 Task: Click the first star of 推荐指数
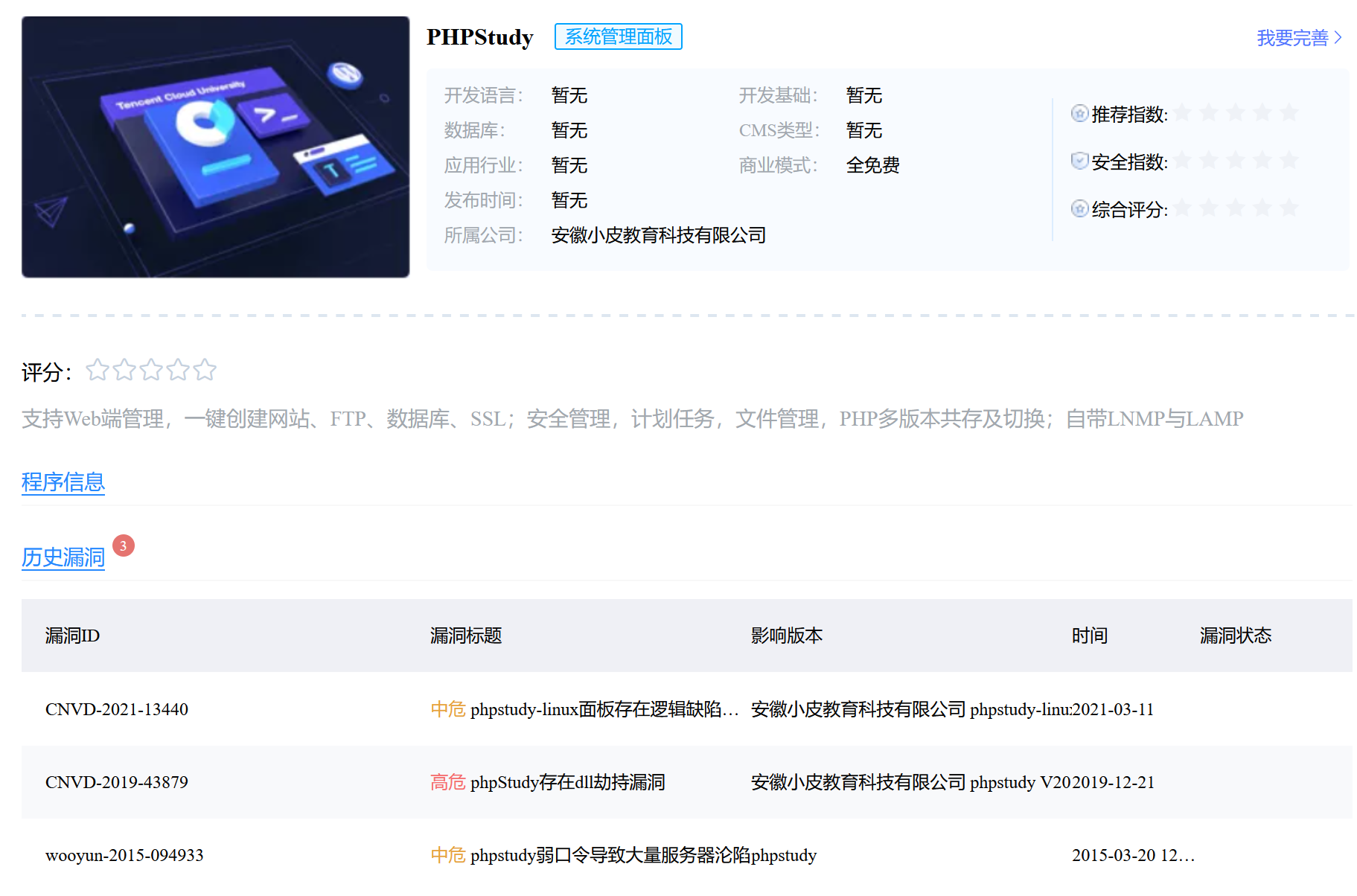(1182, 112)
